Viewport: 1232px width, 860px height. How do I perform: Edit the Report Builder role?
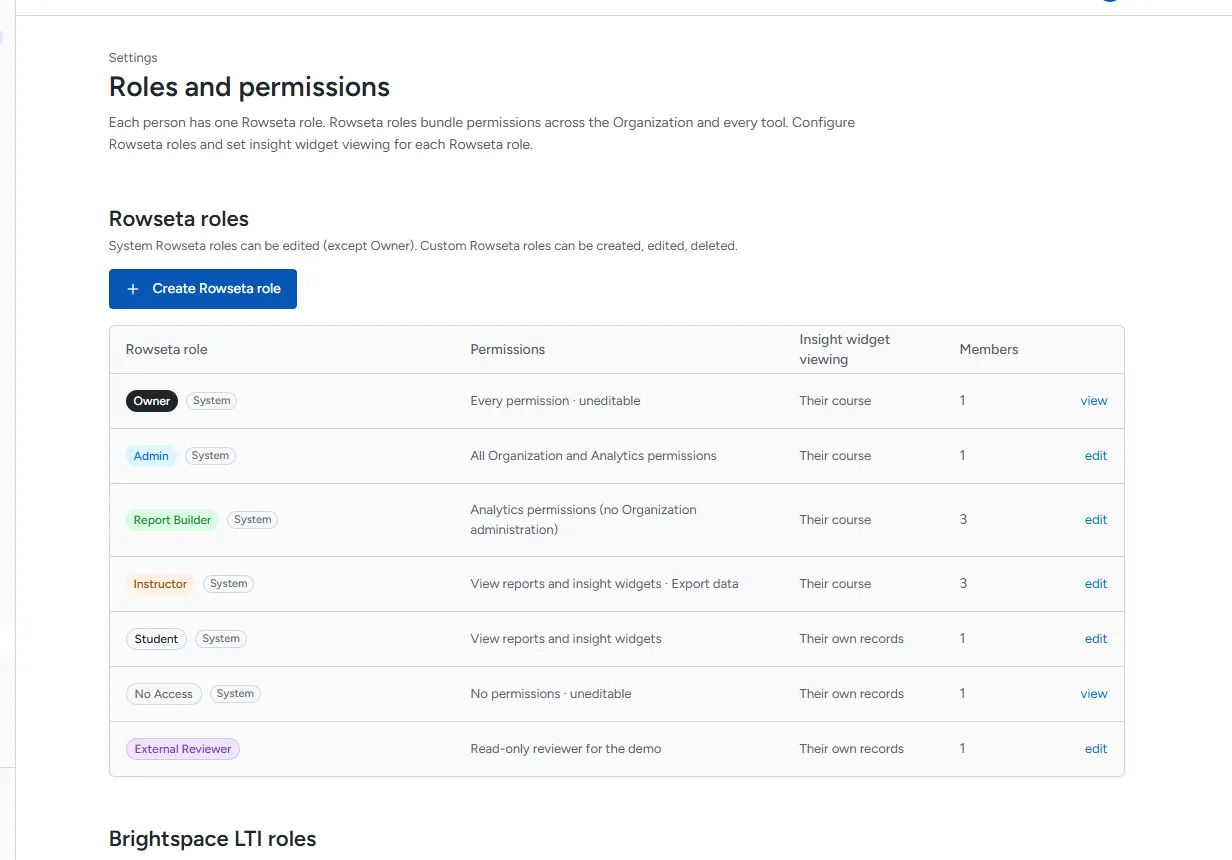coord(1096,520)
